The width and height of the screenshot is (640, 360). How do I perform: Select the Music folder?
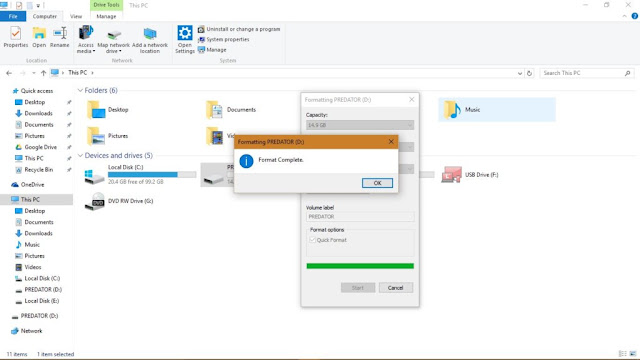coord(497,110)
